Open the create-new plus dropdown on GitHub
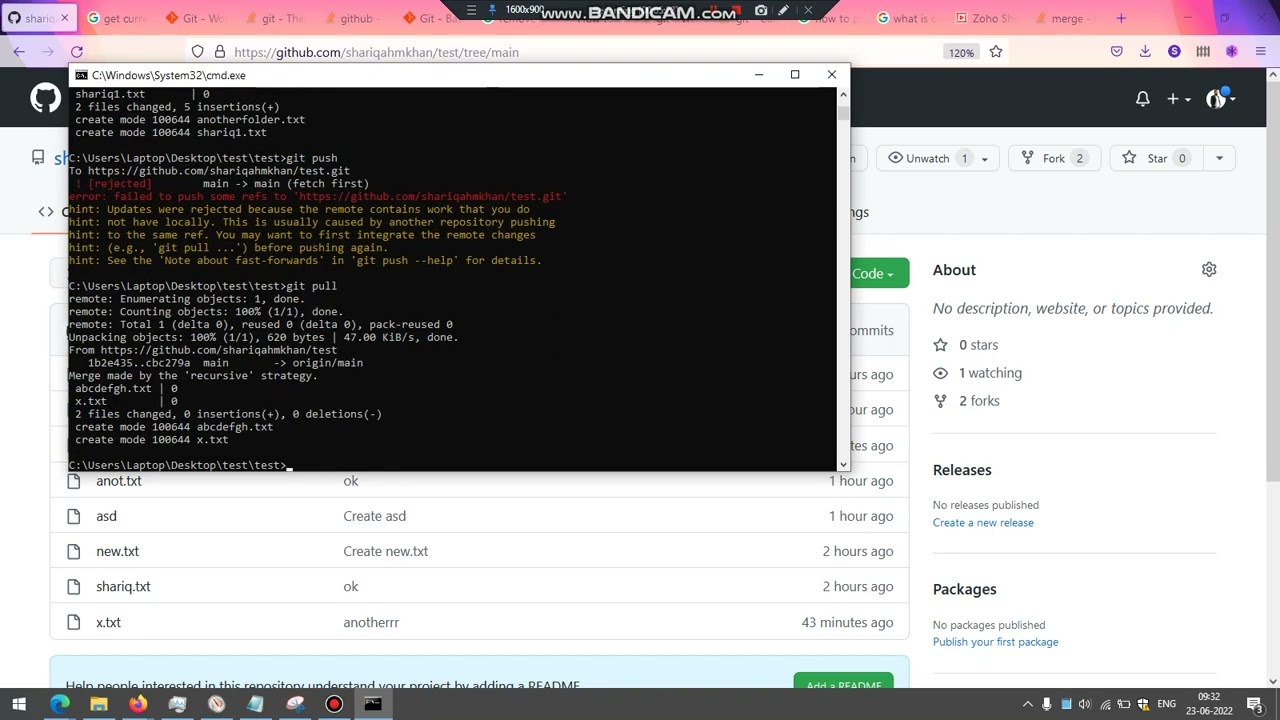 point(1178,99)
